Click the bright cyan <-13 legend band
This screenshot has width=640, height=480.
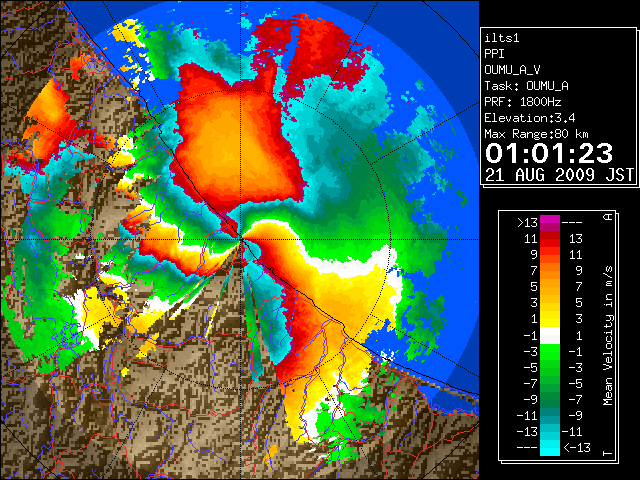[550, 448]
